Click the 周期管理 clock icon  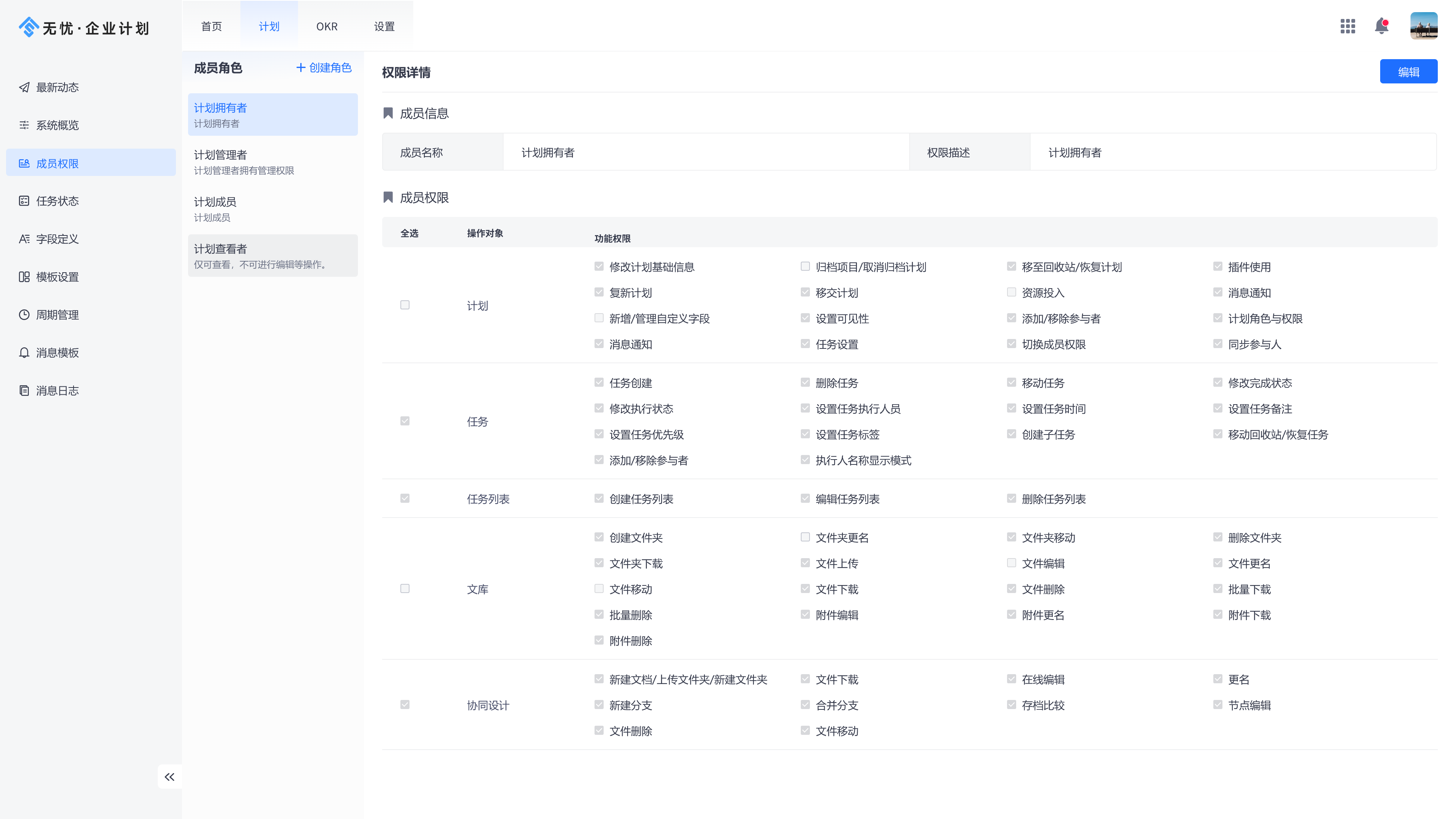(24, 315)
